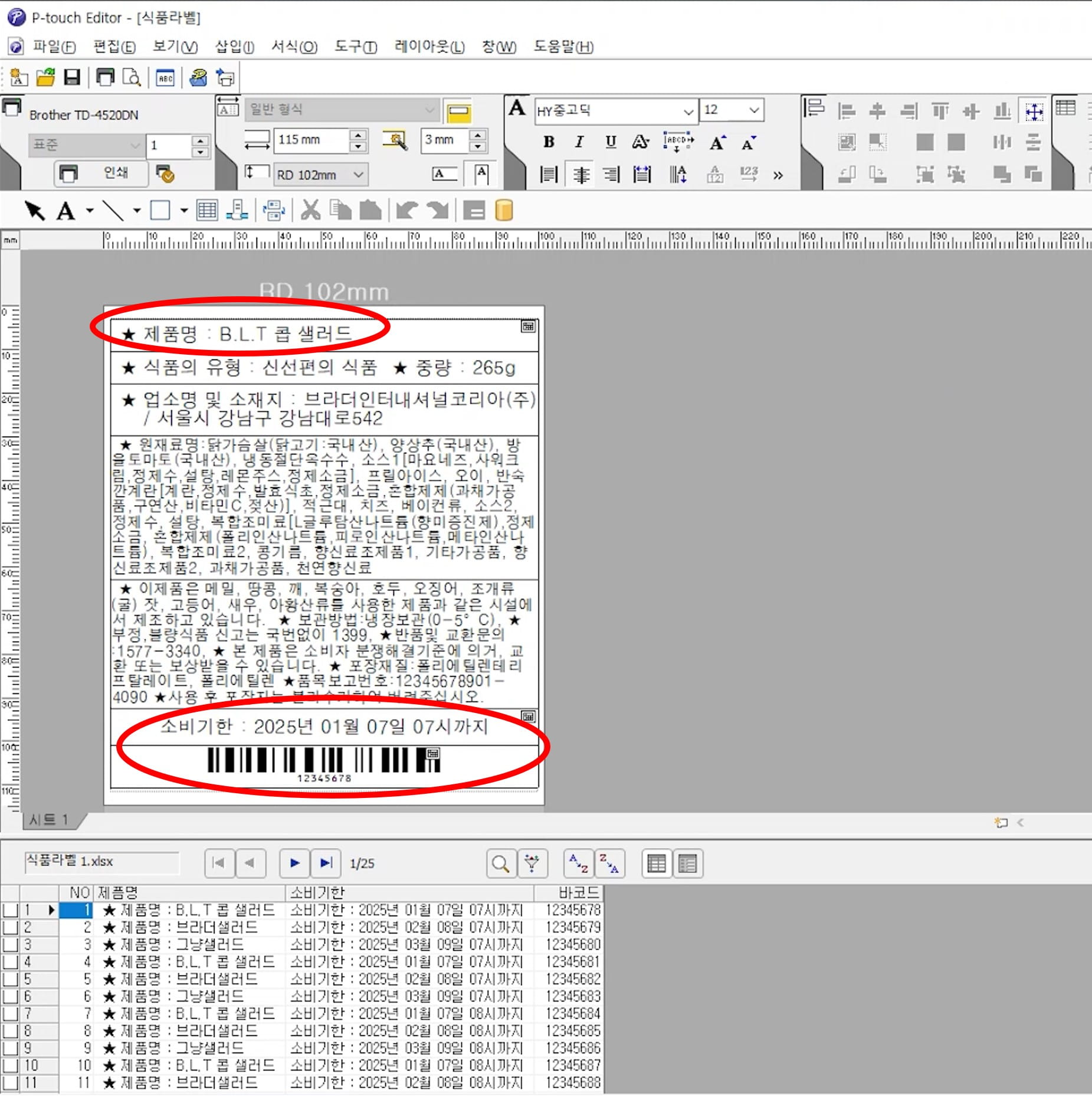Toggle the checkbox for record row 10
Screen dimensions: 1092x1096
click(x=10, y=1066)
